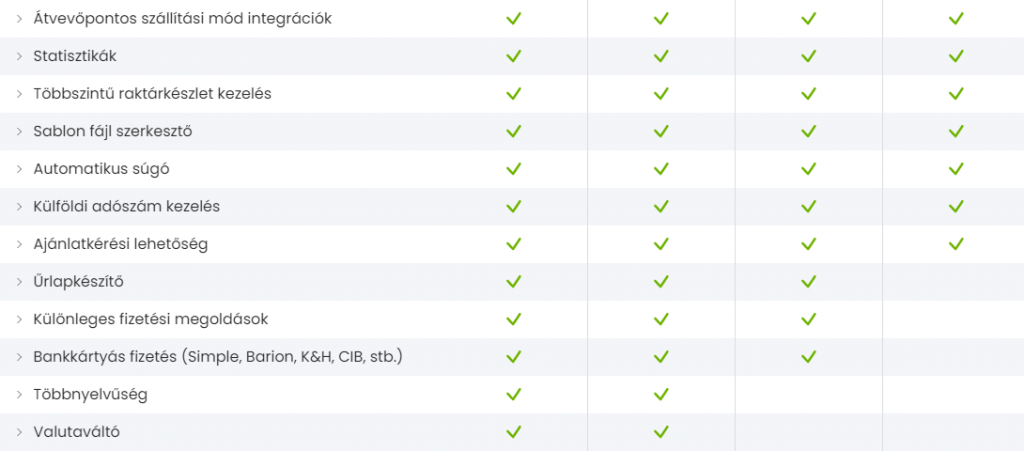Open the Külföldi adószám kezelés row label
Screen dimensions: 1024x451
[126, 207]
